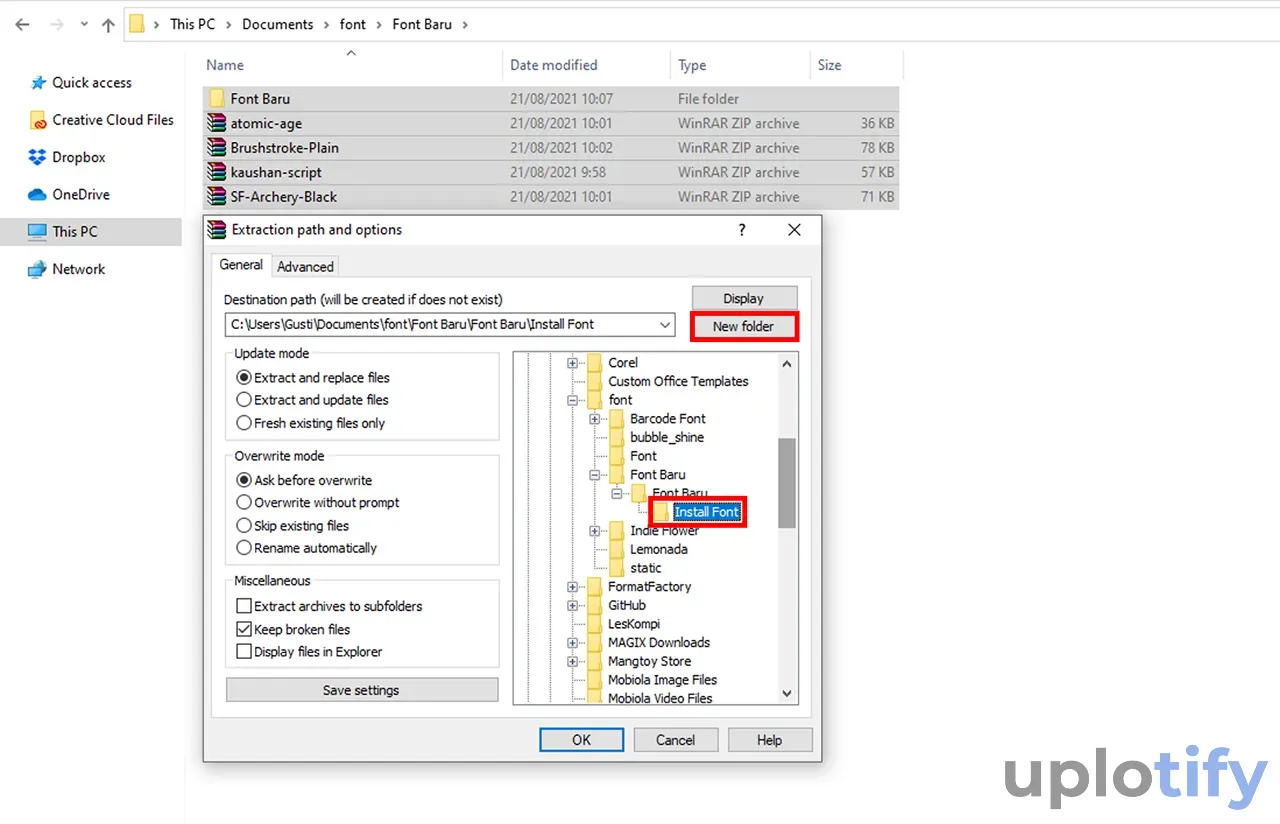Expand the Indie Flower tree node
The image size is (1280, 824).
click(594, 531)
